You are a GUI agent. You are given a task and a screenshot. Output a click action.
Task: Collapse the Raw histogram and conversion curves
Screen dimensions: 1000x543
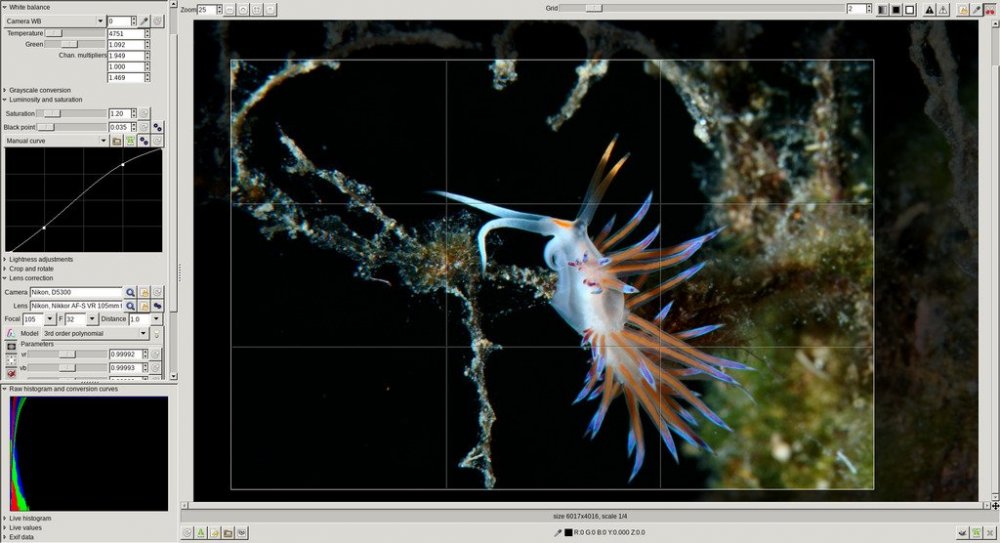pos(4,389)
